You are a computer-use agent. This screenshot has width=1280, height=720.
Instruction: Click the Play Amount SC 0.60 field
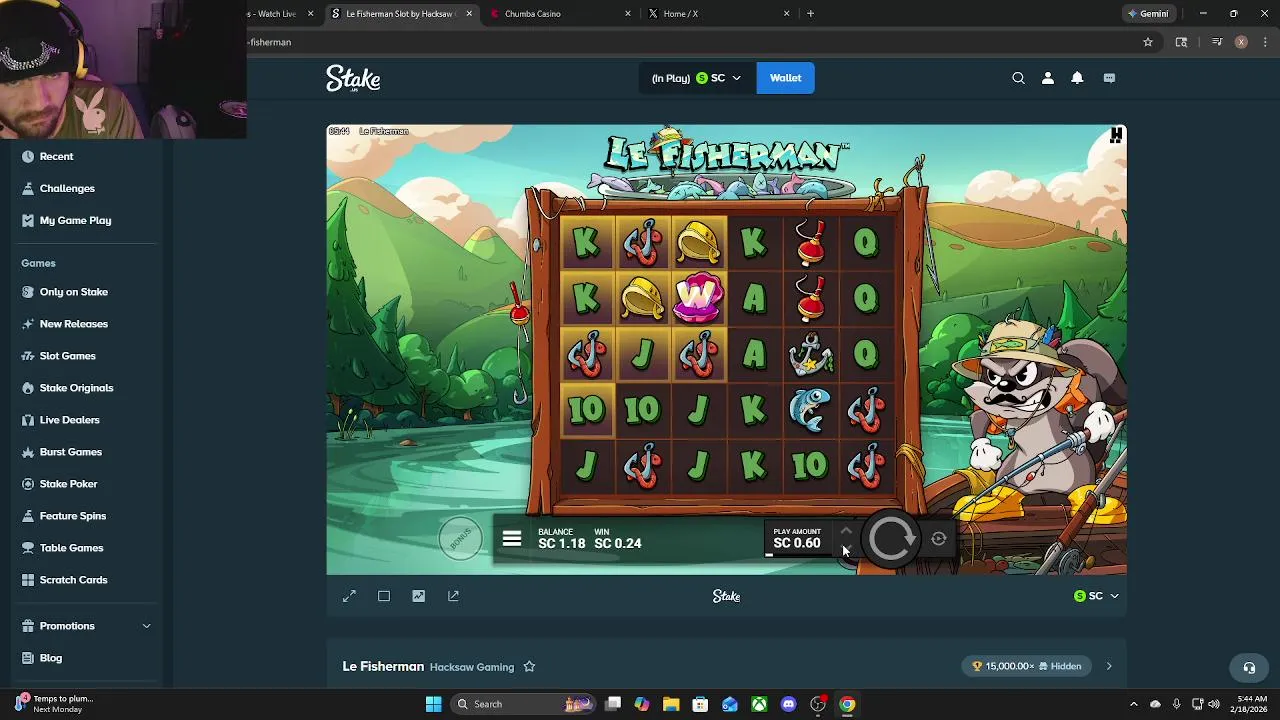[797, 539]
